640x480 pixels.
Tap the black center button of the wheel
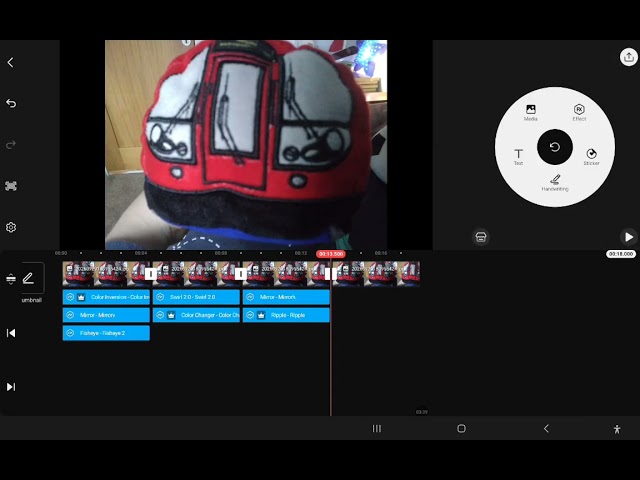pos(555,147)
